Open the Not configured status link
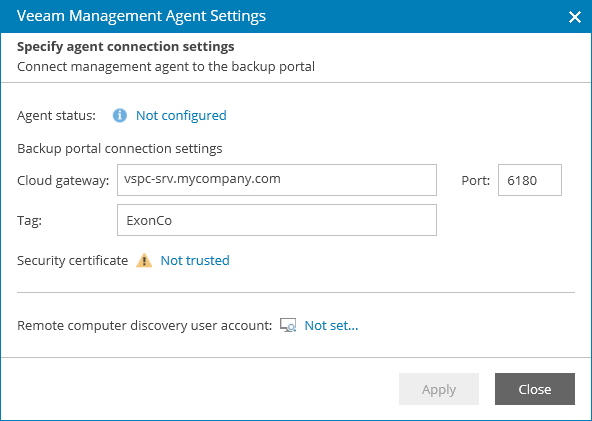The height and width of the screenshot is (421, 592). tap(181, 116)
